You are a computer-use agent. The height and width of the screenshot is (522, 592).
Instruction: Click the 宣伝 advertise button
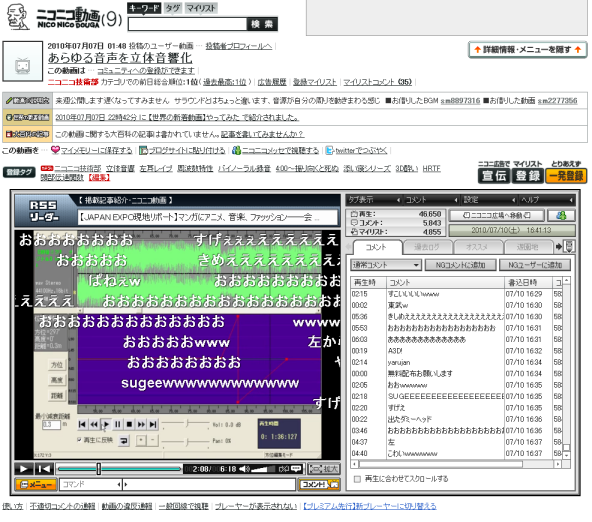coord(494,176)
